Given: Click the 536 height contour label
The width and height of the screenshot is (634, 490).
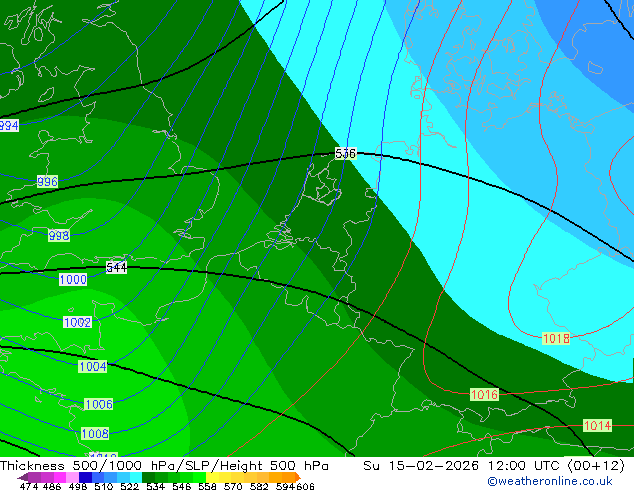Looking at the screenshot, I should pos(346,154).
